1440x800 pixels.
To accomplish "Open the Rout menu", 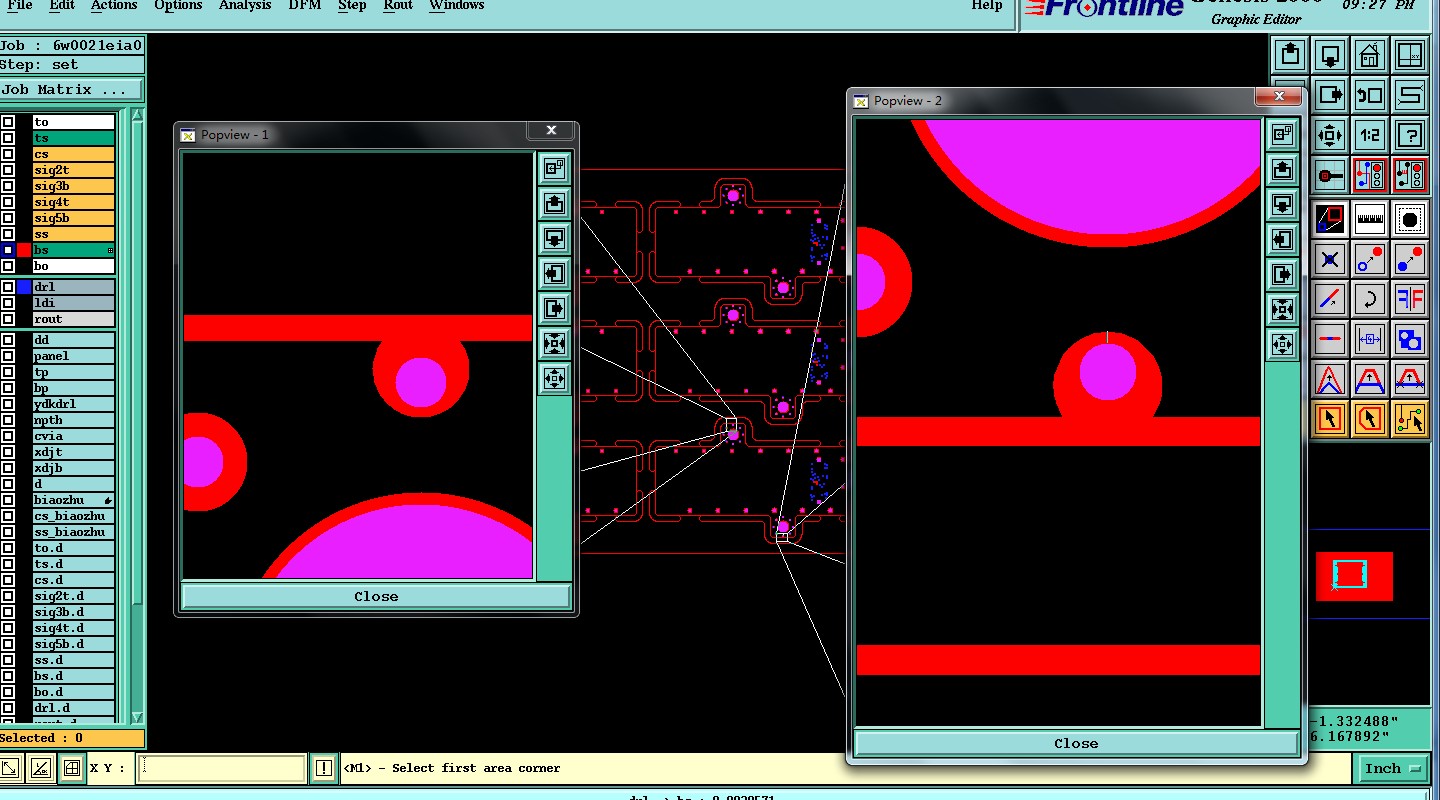I will point(398,6).
